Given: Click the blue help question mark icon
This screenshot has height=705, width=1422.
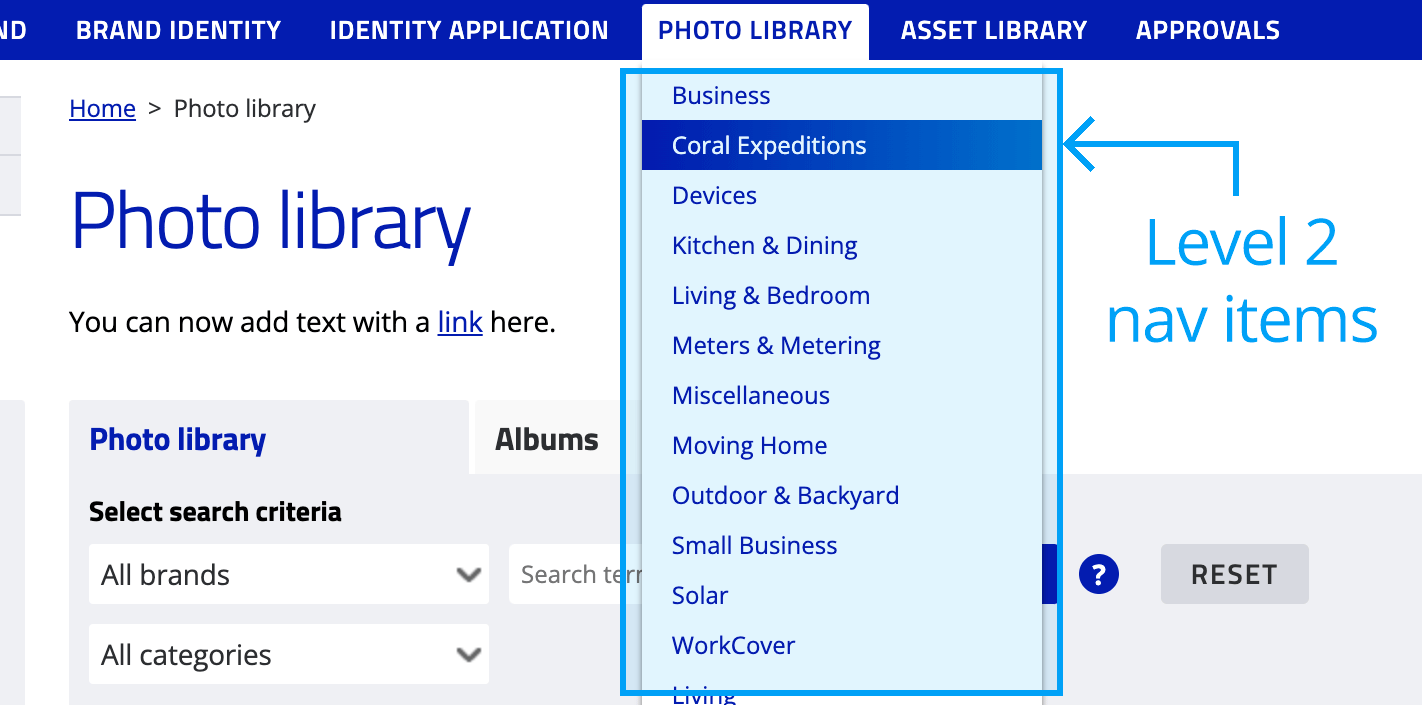Looking at the screenshot, I should (1098, 575).
